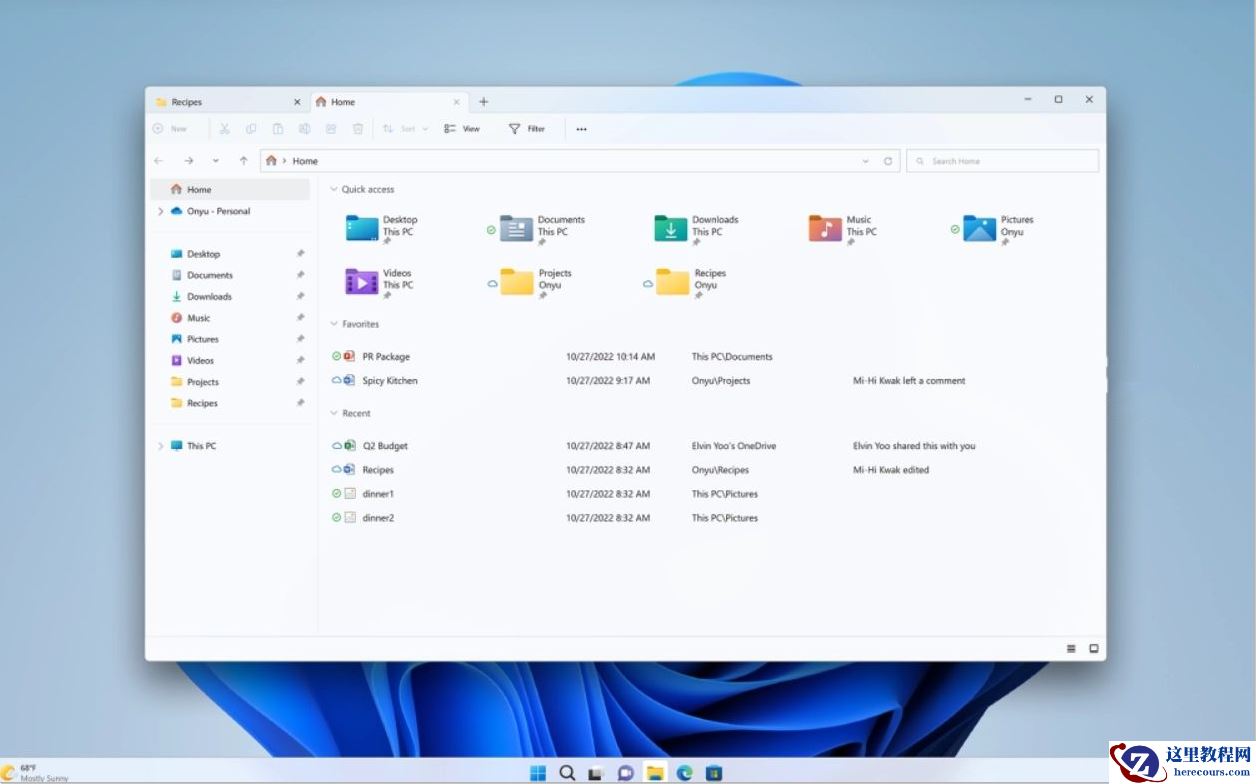Open Microsoft Edge from the taskbar
Viewport: 1256px width, 784px height.
(685, 772)
